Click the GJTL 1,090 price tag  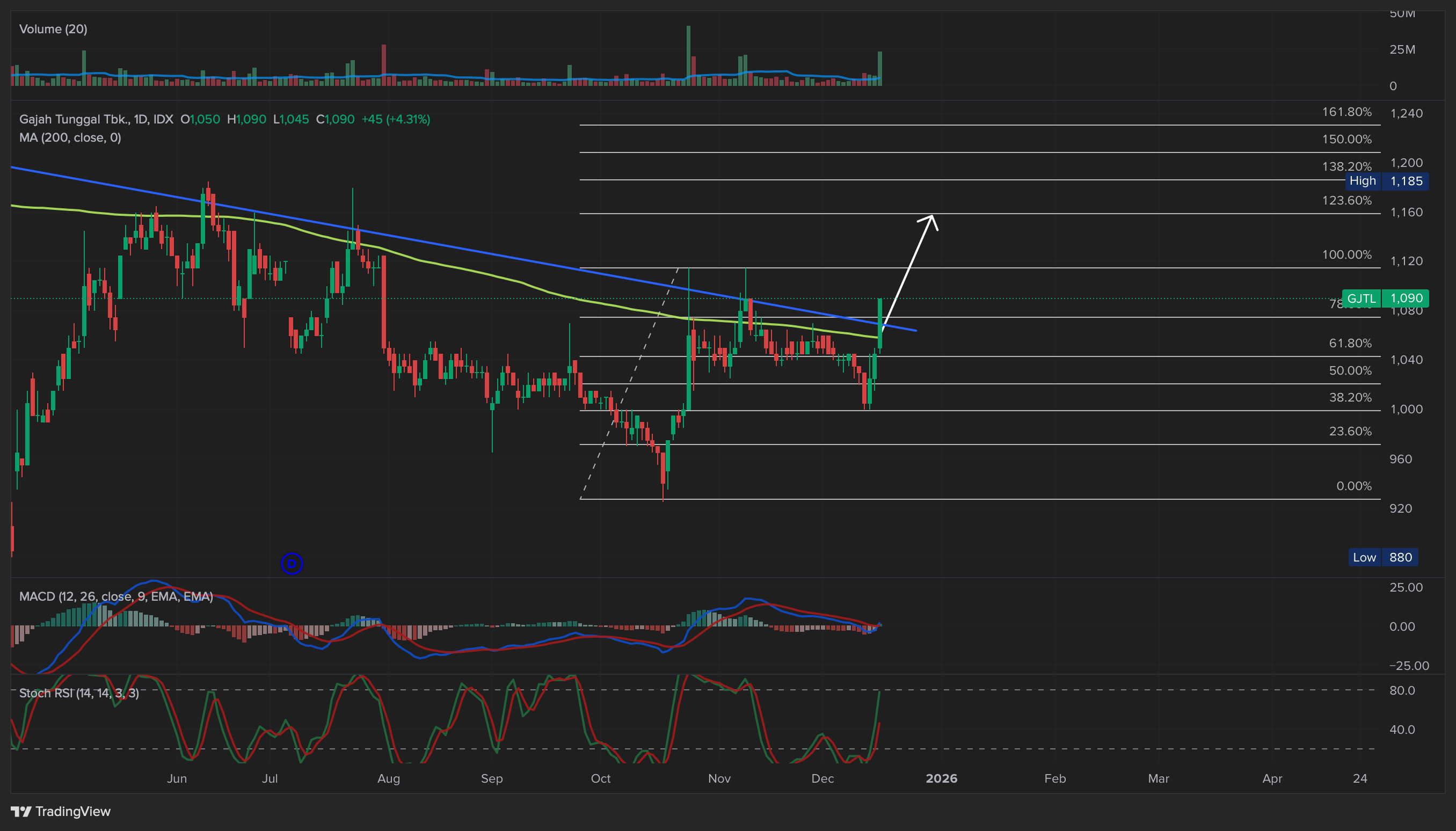[1385, 298]
